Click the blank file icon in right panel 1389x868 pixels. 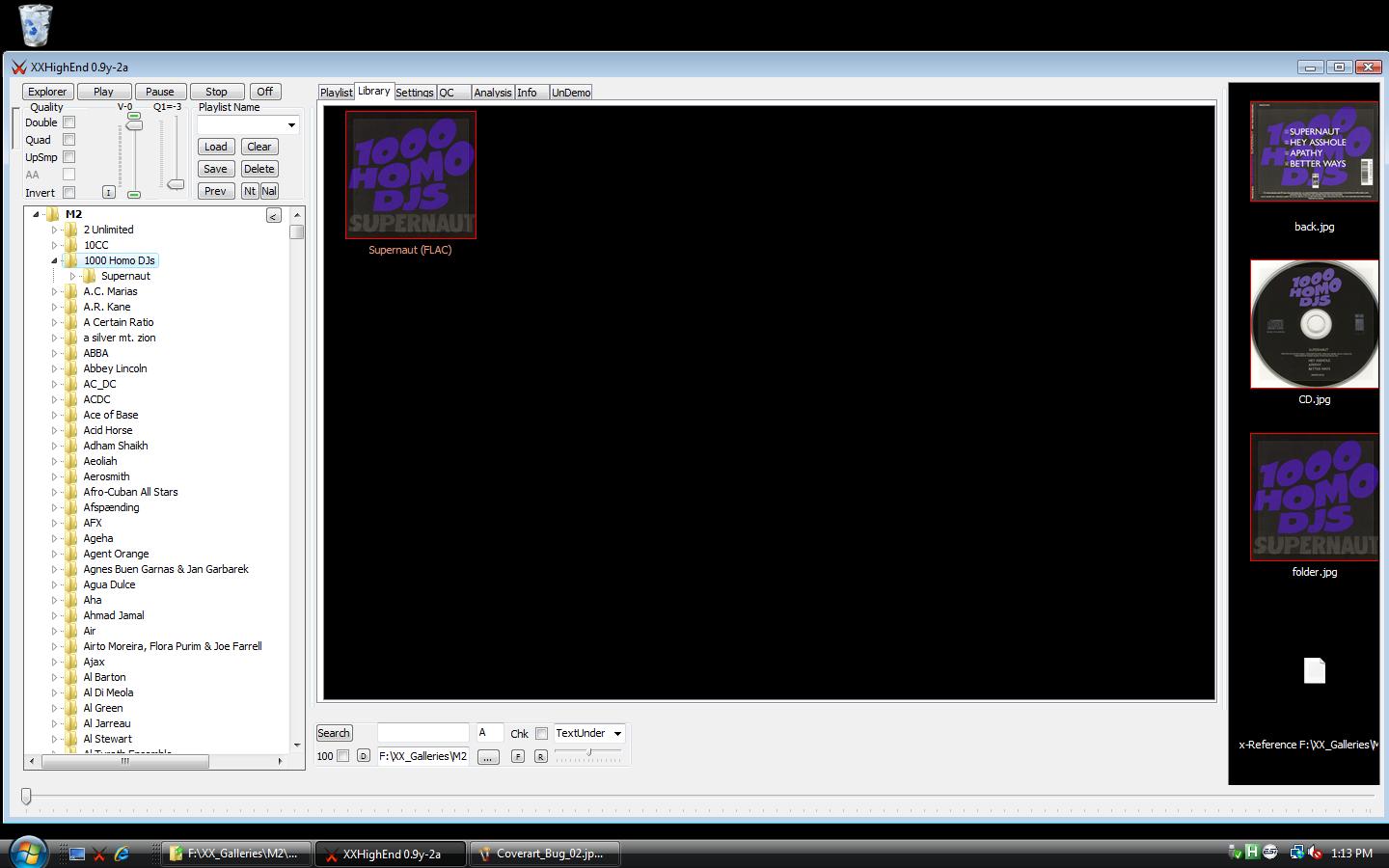[x=1315, y=670]
